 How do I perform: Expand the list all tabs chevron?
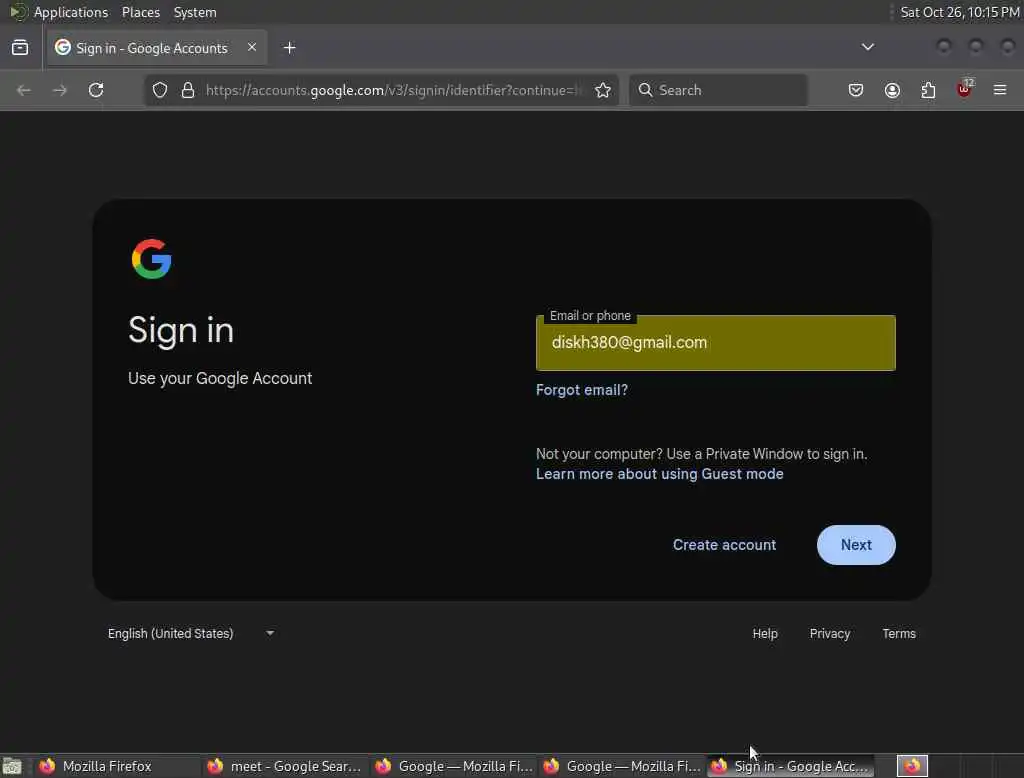[867, 47]
